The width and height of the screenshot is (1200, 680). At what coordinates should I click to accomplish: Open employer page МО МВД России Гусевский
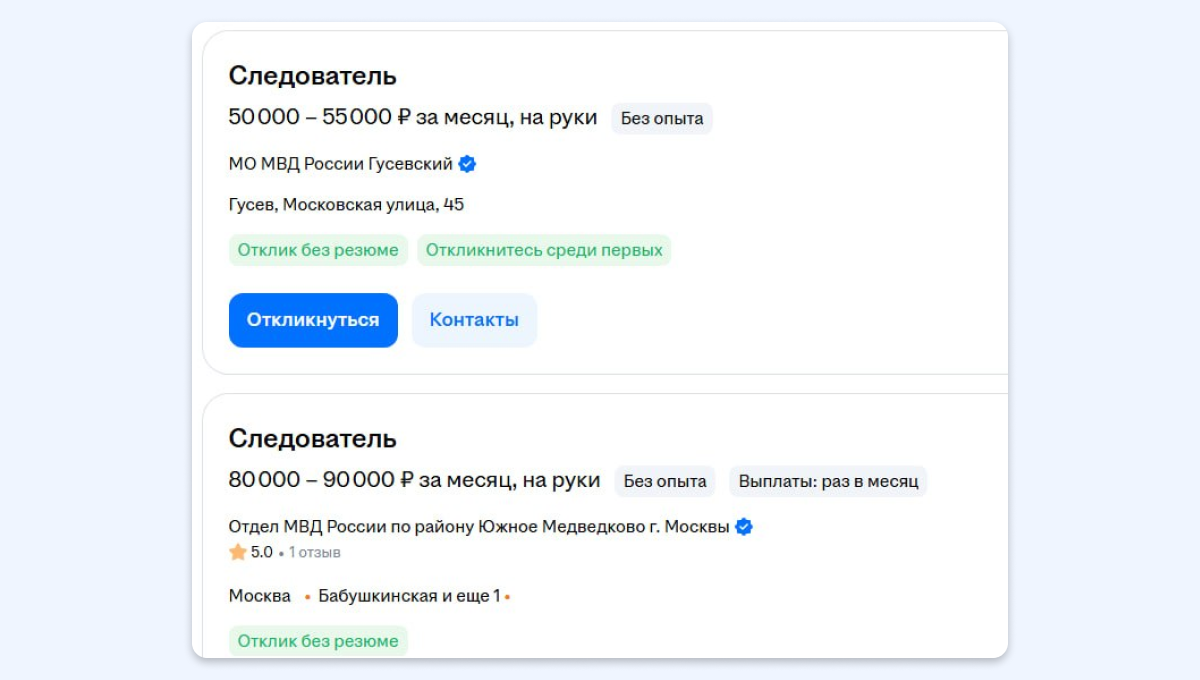tap(340, 164)
